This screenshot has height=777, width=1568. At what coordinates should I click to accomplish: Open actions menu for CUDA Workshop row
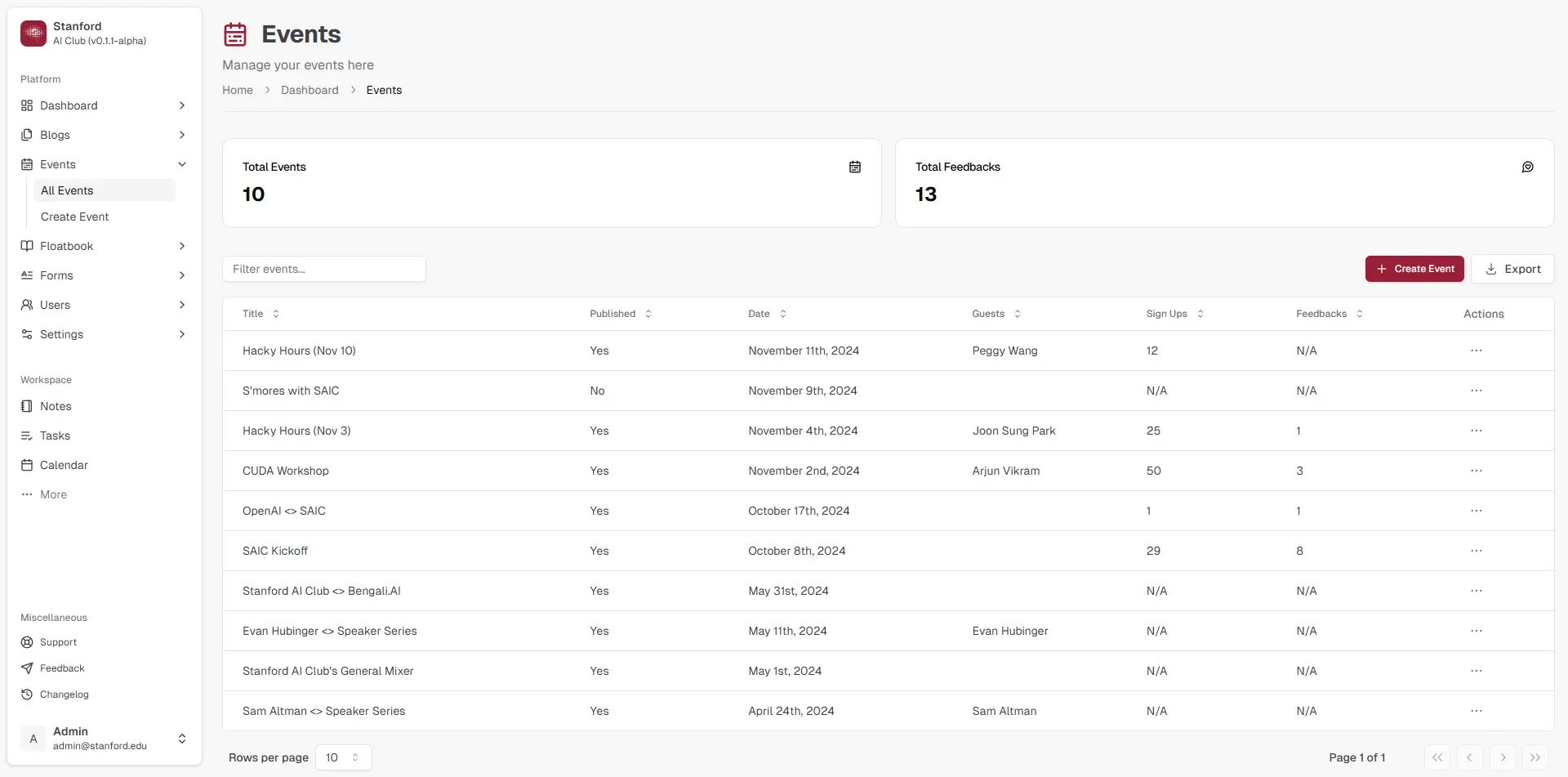1476,471
